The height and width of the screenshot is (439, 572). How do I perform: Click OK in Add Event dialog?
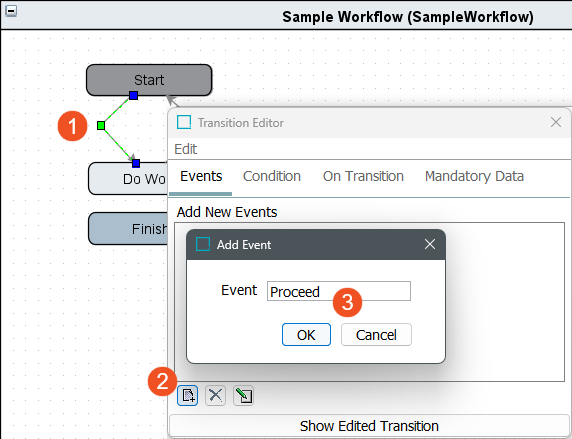point(306,335)
